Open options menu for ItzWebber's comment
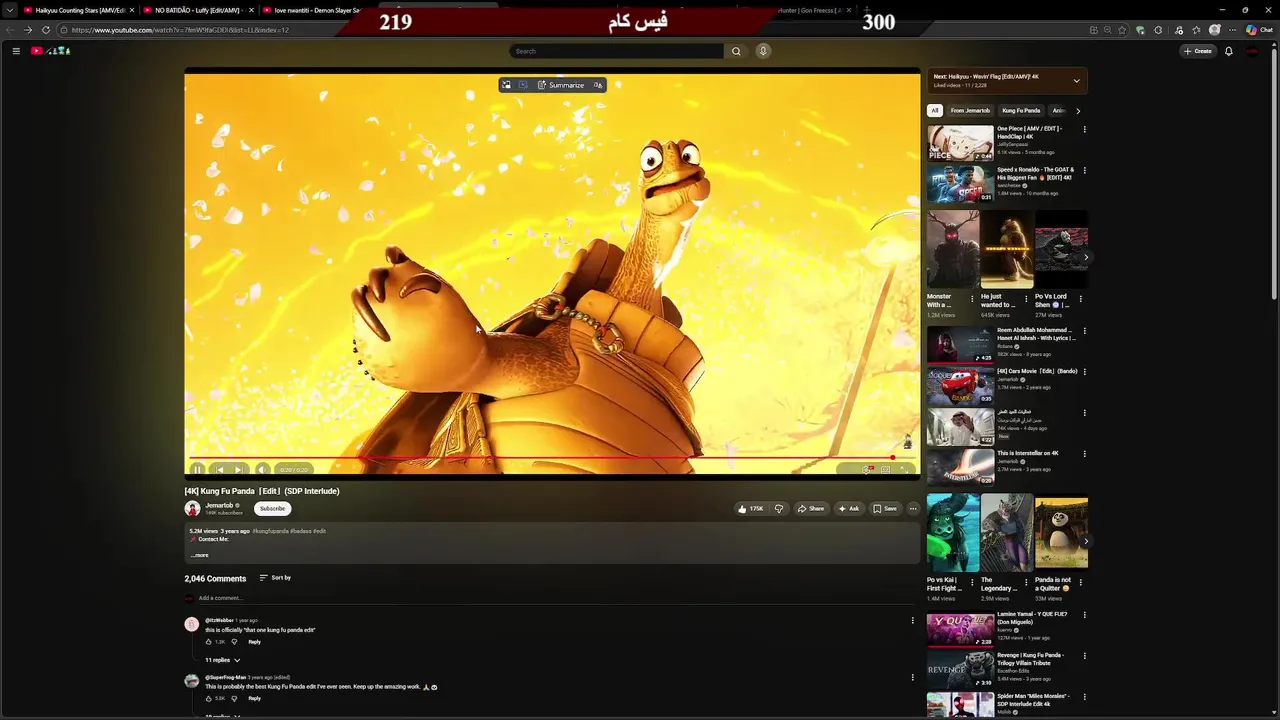The height and width of the screenshot is (720, 1280). [x=912, y=621]
